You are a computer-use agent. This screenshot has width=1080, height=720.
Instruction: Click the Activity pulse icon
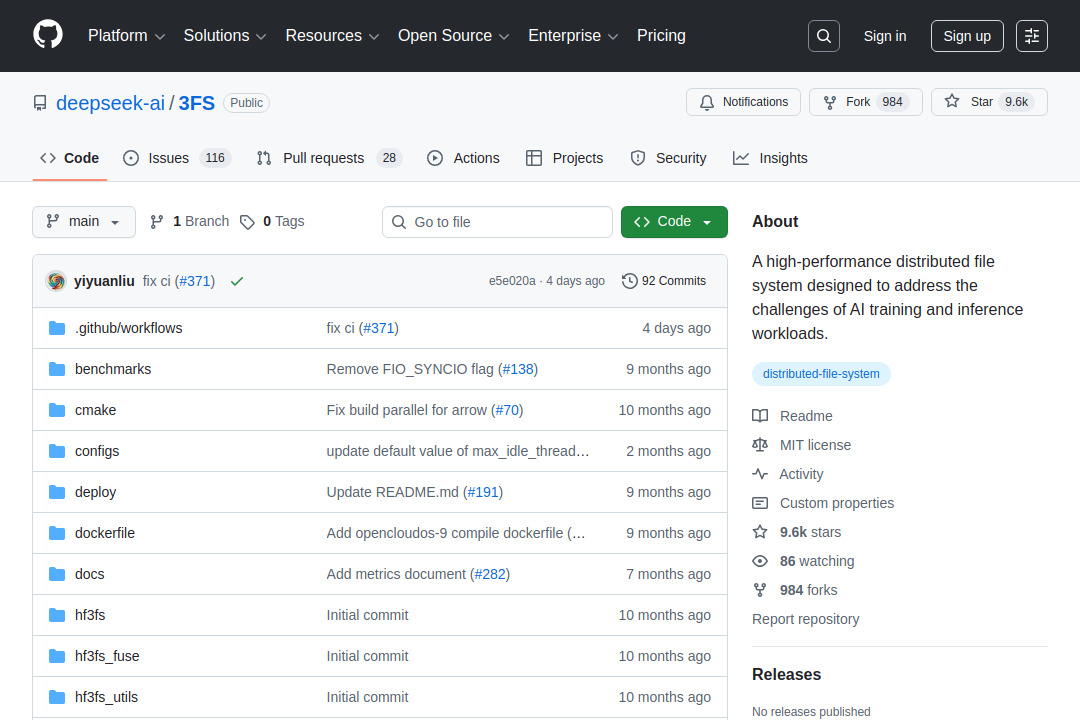pyautogui.click(x=761, y=473)
